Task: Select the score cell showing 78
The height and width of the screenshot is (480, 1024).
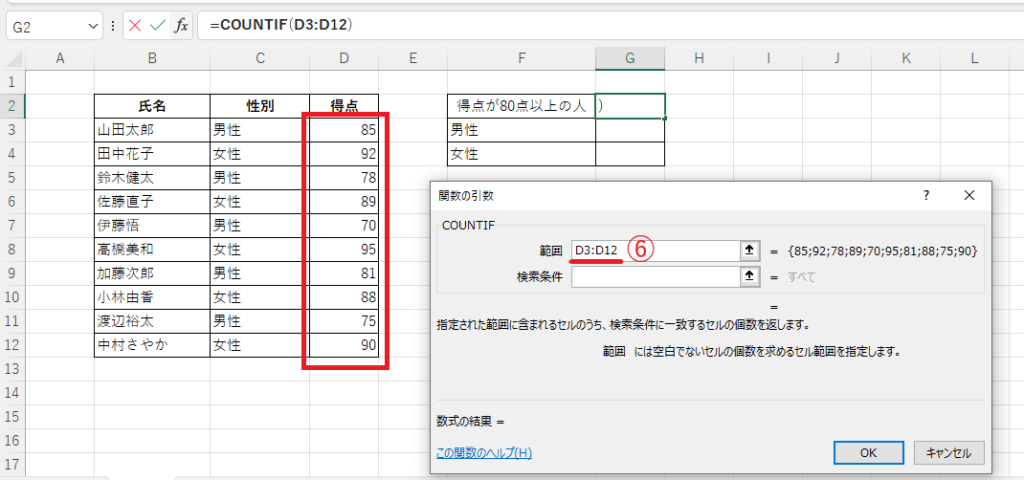Action: pos(344,178)
